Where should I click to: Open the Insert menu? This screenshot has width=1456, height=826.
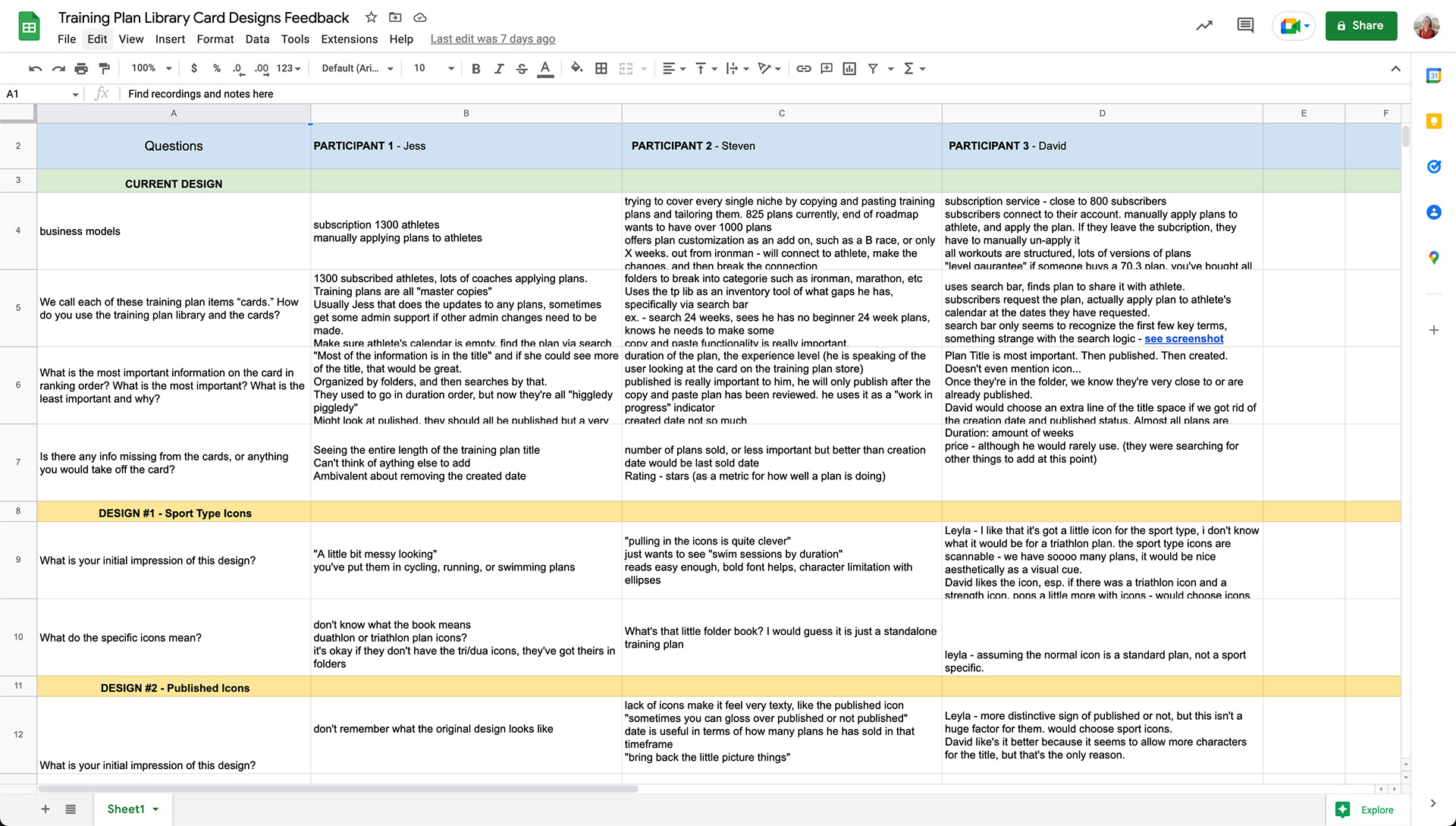pyautogui.click(x=170, y=39)
